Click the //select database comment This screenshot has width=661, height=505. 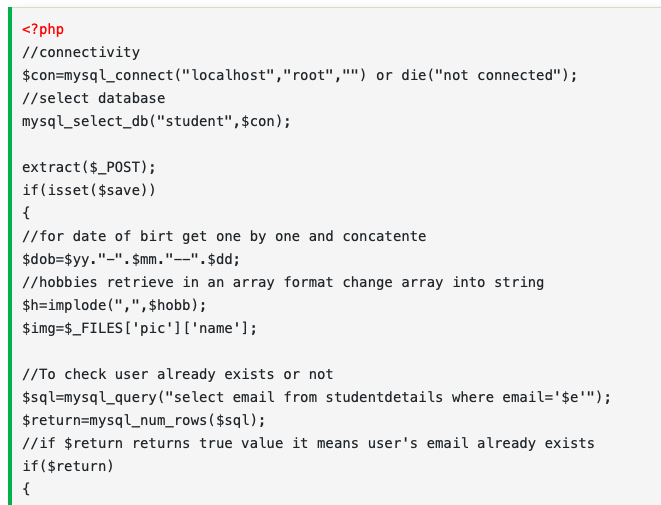(x=94, y=98)
